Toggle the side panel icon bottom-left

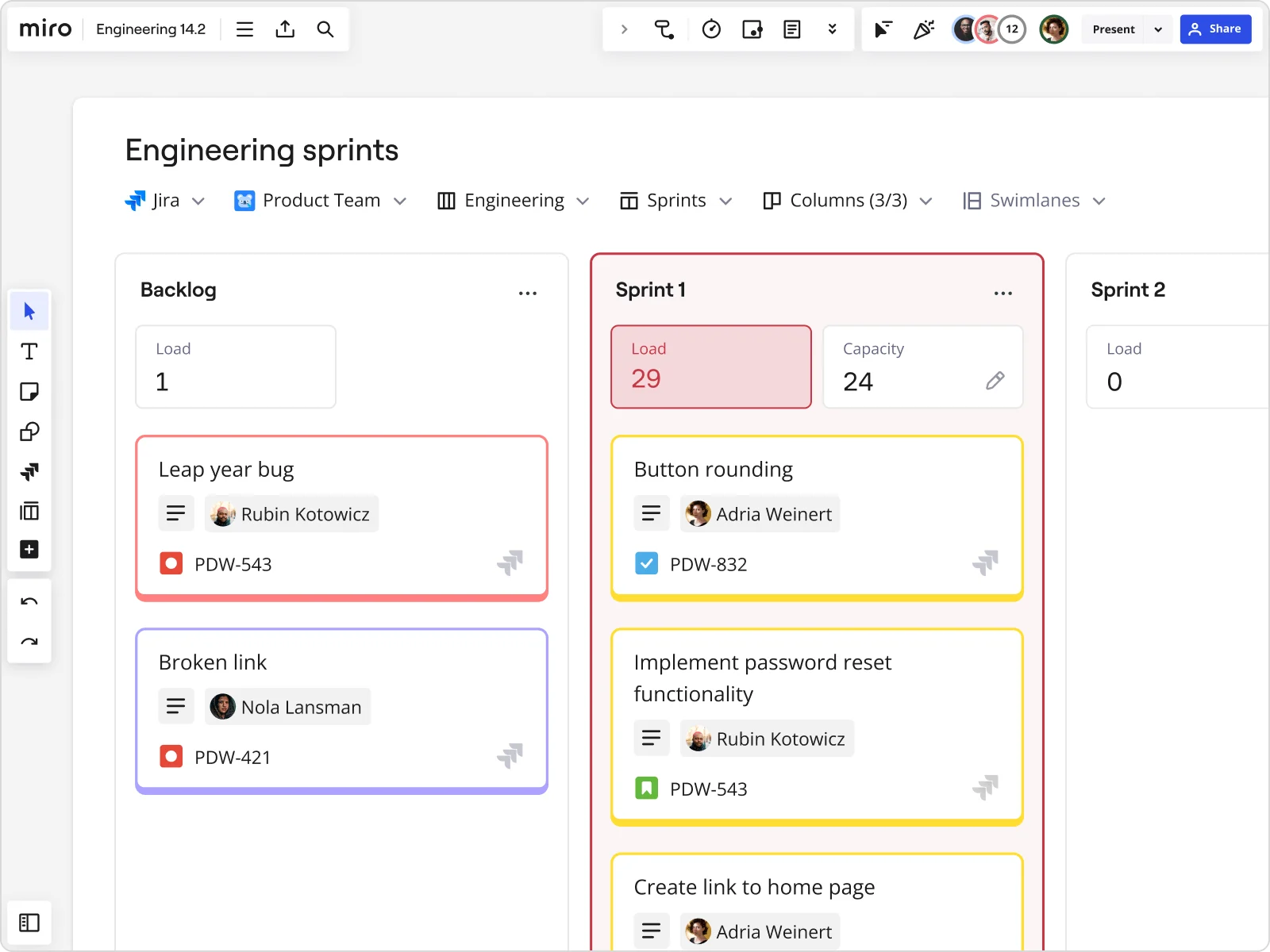29,923
